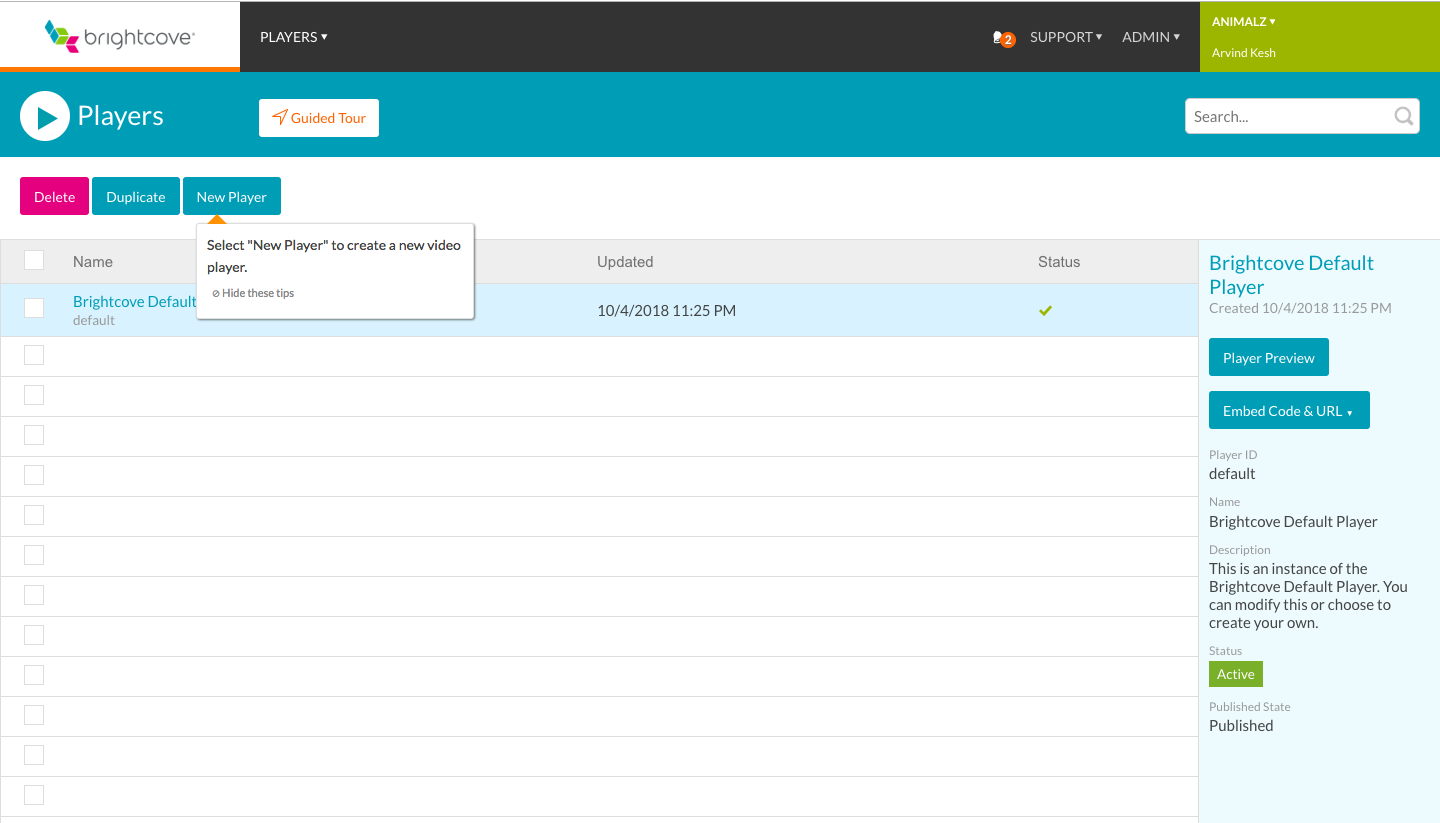Viewport: 1440px width, 823px height.
Task: Click the Status column header
Action: 1059,262
